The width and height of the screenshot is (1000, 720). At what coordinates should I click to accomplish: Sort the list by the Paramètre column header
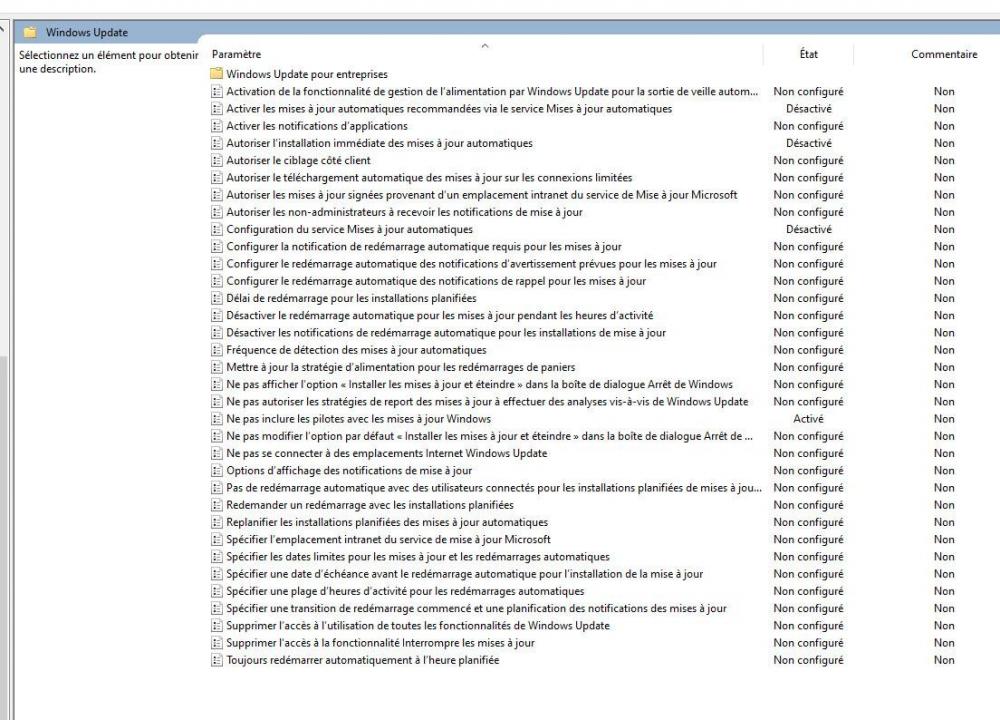(237, 55)
